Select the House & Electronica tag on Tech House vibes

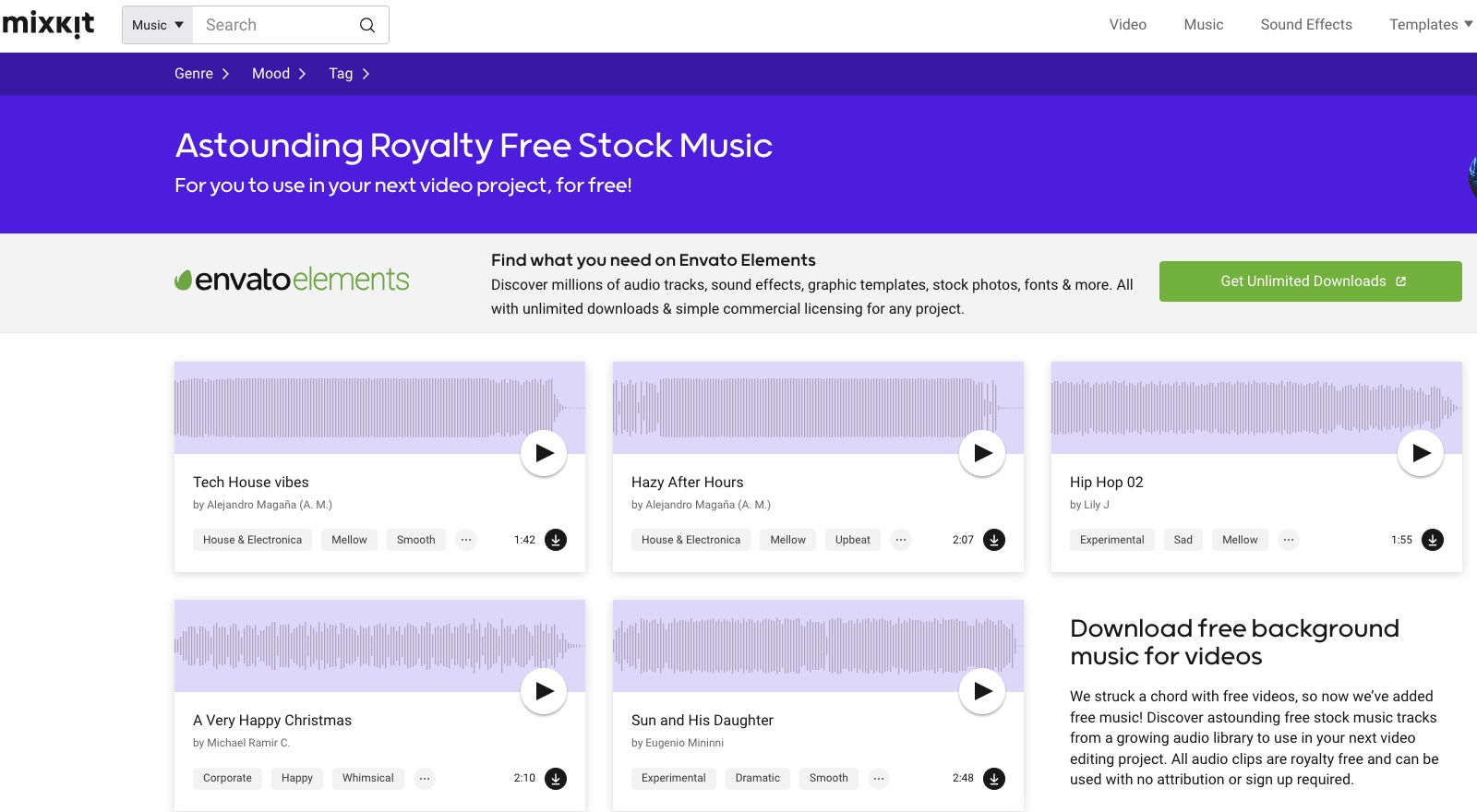252,540
